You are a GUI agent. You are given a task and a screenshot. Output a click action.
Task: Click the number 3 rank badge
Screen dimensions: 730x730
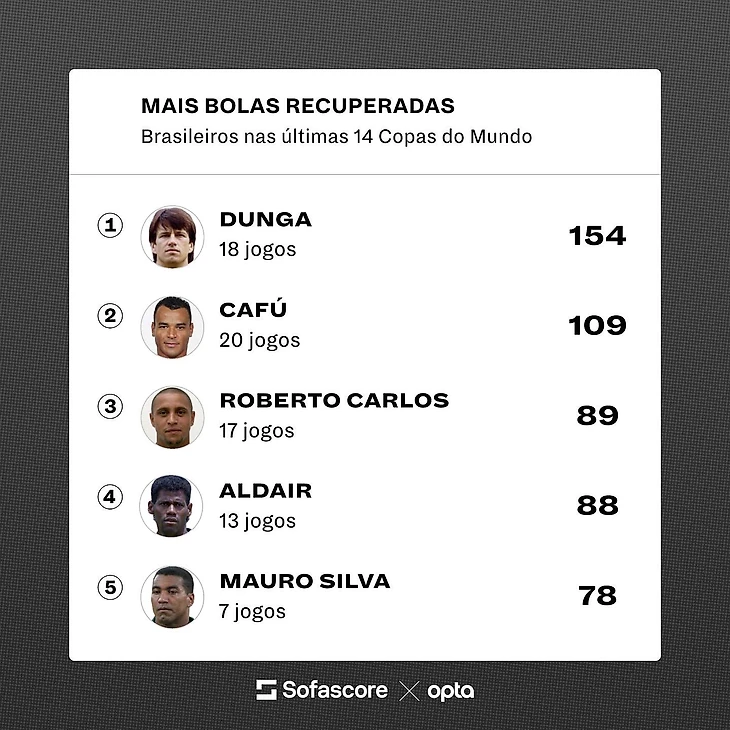pyautogui.click(x=110, y=407)
